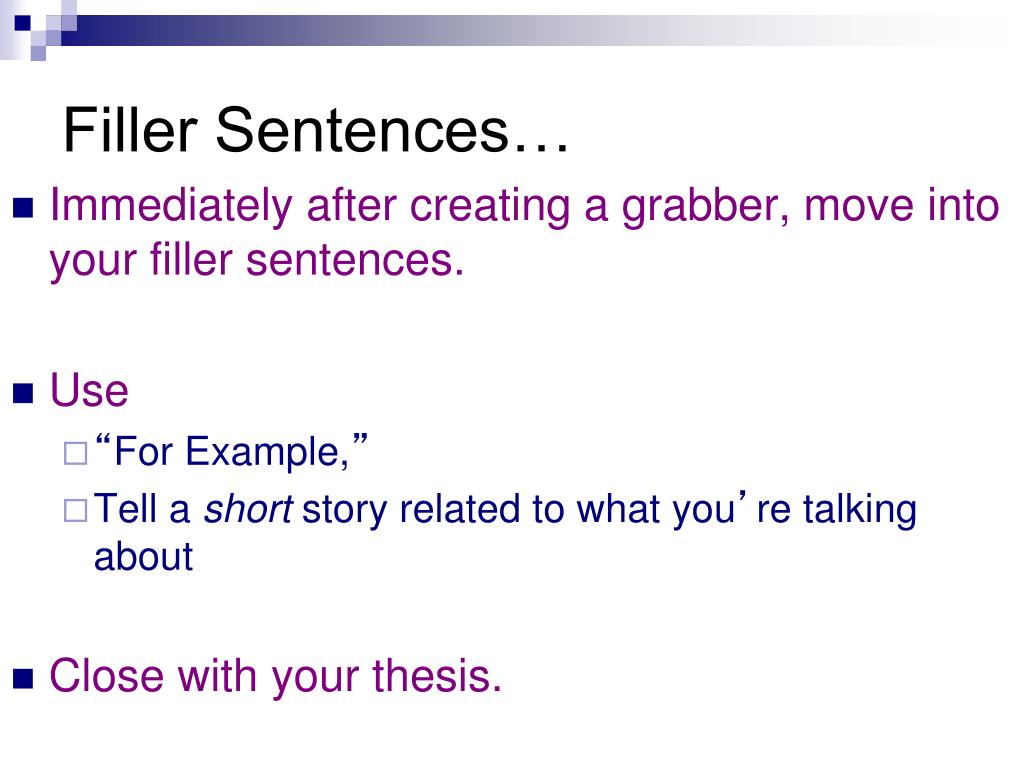The image size is (1024, 768).
Task: Click the text For Example,
Action: (x=231, y=451)
